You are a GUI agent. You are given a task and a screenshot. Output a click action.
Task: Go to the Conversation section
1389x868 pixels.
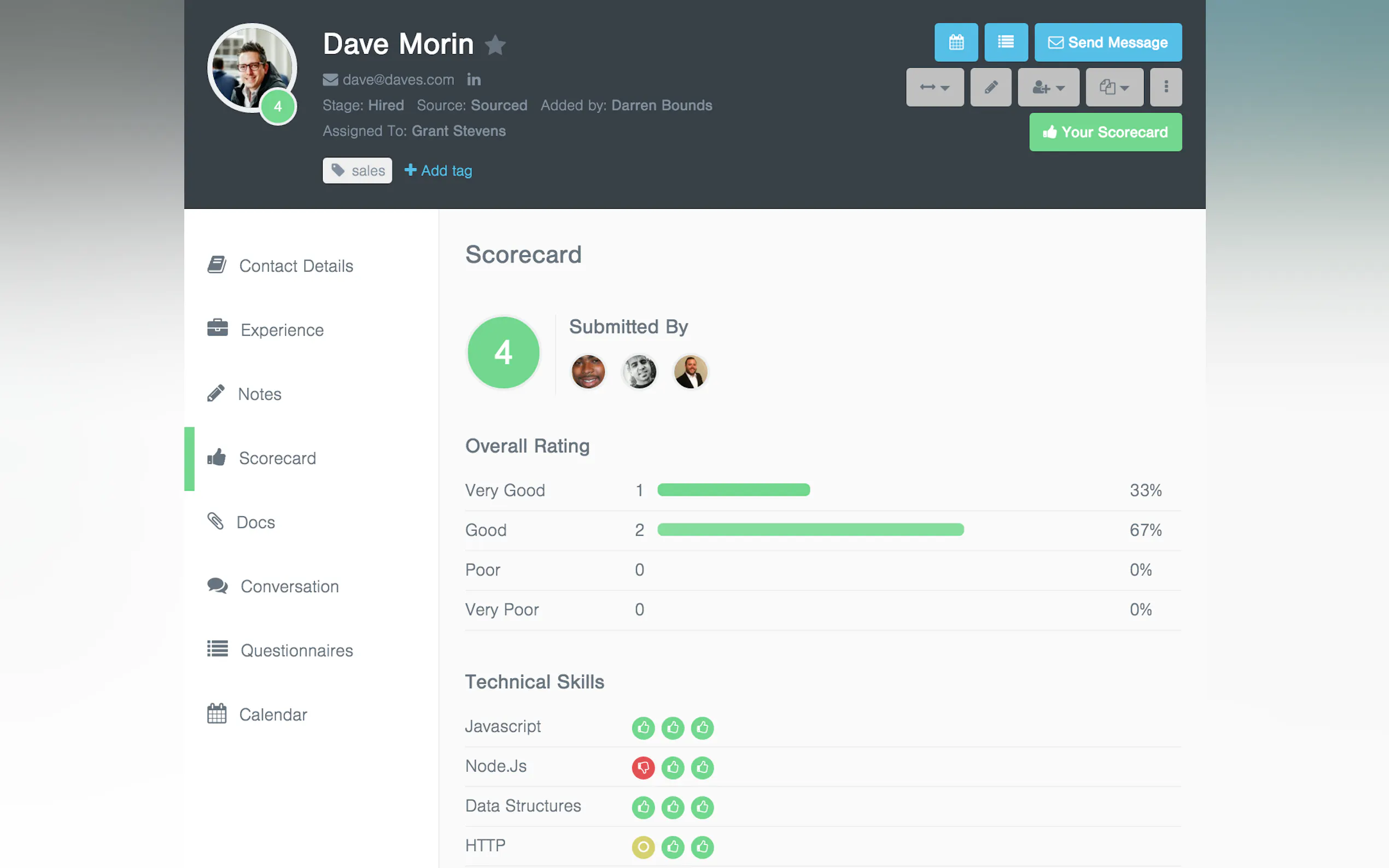click(289, 586)
